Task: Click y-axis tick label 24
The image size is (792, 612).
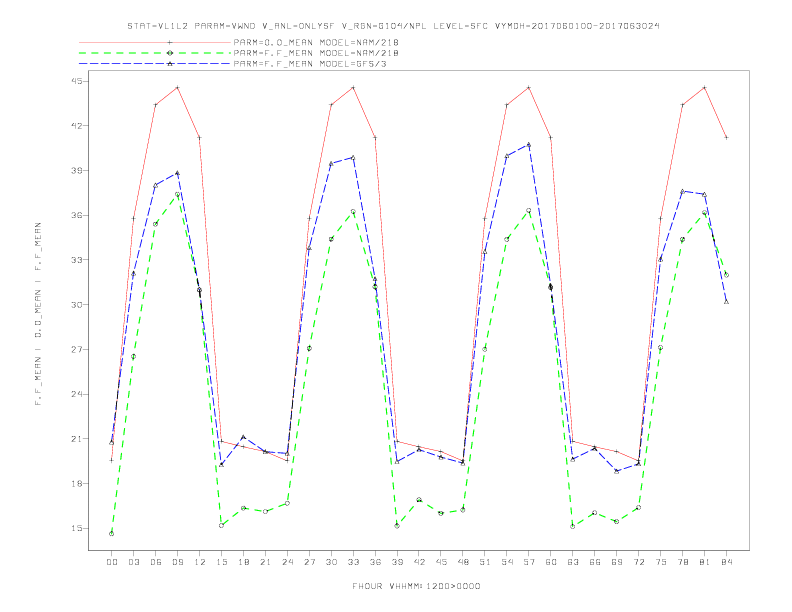Action: (77, 394)
